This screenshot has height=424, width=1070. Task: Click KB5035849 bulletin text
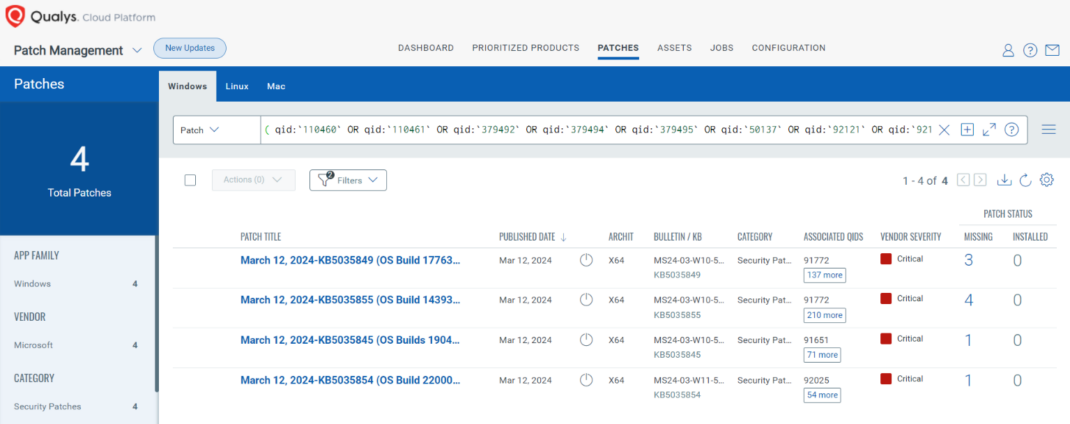pyautogui.click(x=676, y=275)
